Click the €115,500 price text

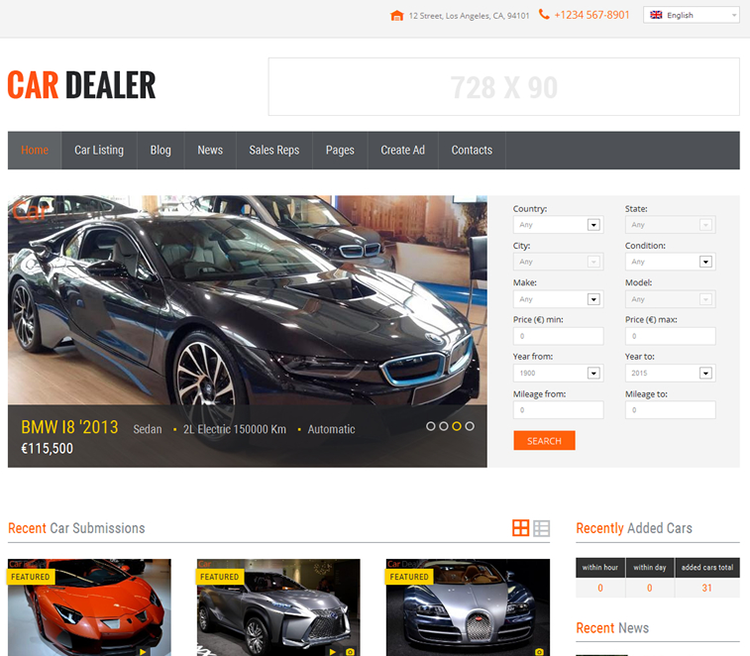pyautogui.click(x=47, y=448)
